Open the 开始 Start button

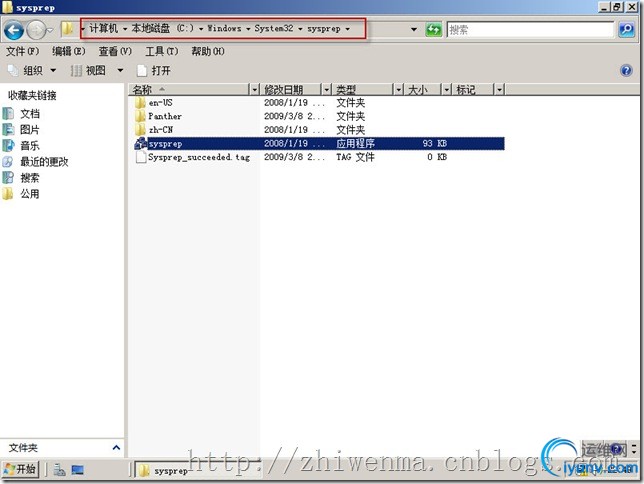[x=21, y=469]
